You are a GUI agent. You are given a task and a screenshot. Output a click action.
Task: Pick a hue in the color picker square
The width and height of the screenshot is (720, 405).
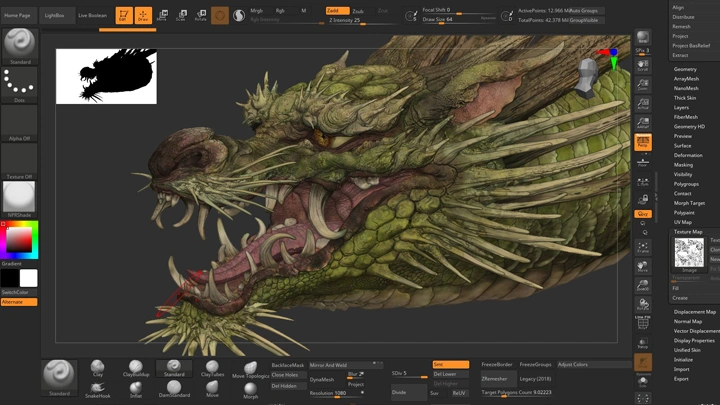[x=19, y=240]
